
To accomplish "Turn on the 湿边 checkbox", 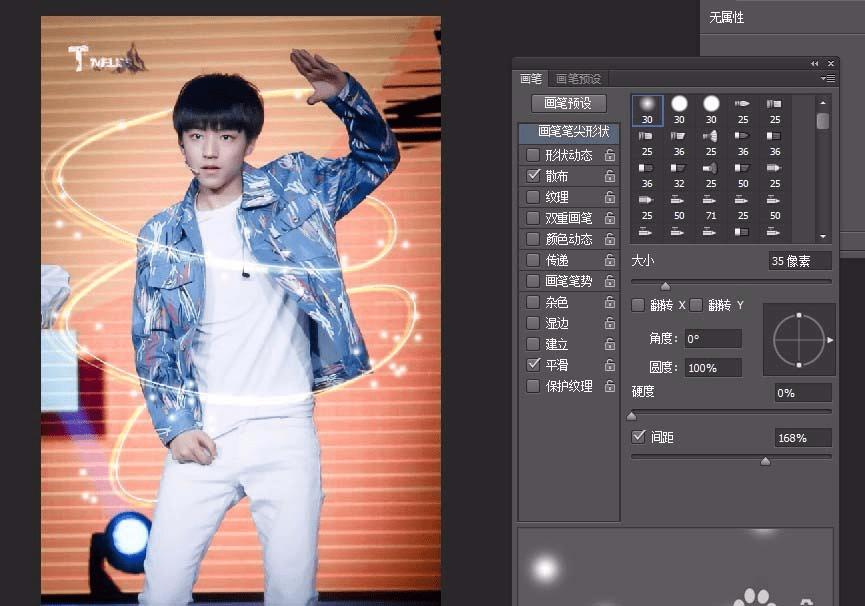I will [x=533, y=323].
